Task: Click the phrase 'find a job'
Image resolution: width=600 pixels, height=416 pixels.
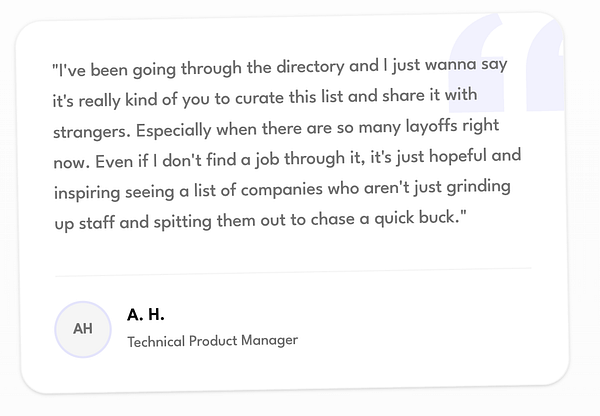Action: (x=243, y=159)
